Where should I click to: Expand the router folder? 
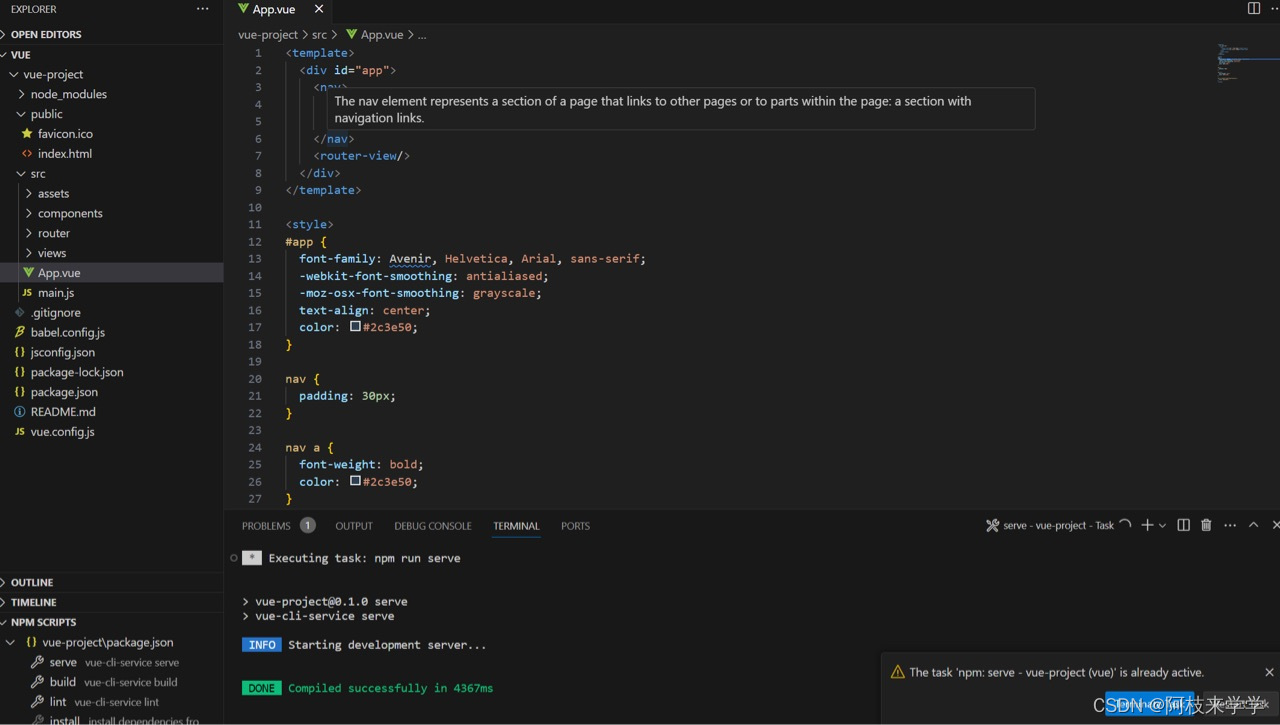coord(29,233)
